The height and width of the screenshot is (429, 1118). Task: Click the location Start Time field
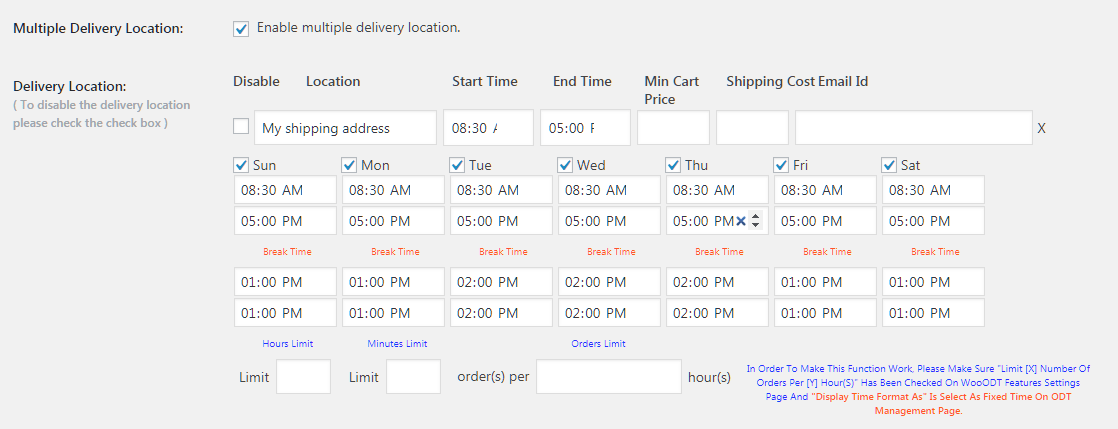(x=488, y=128)
